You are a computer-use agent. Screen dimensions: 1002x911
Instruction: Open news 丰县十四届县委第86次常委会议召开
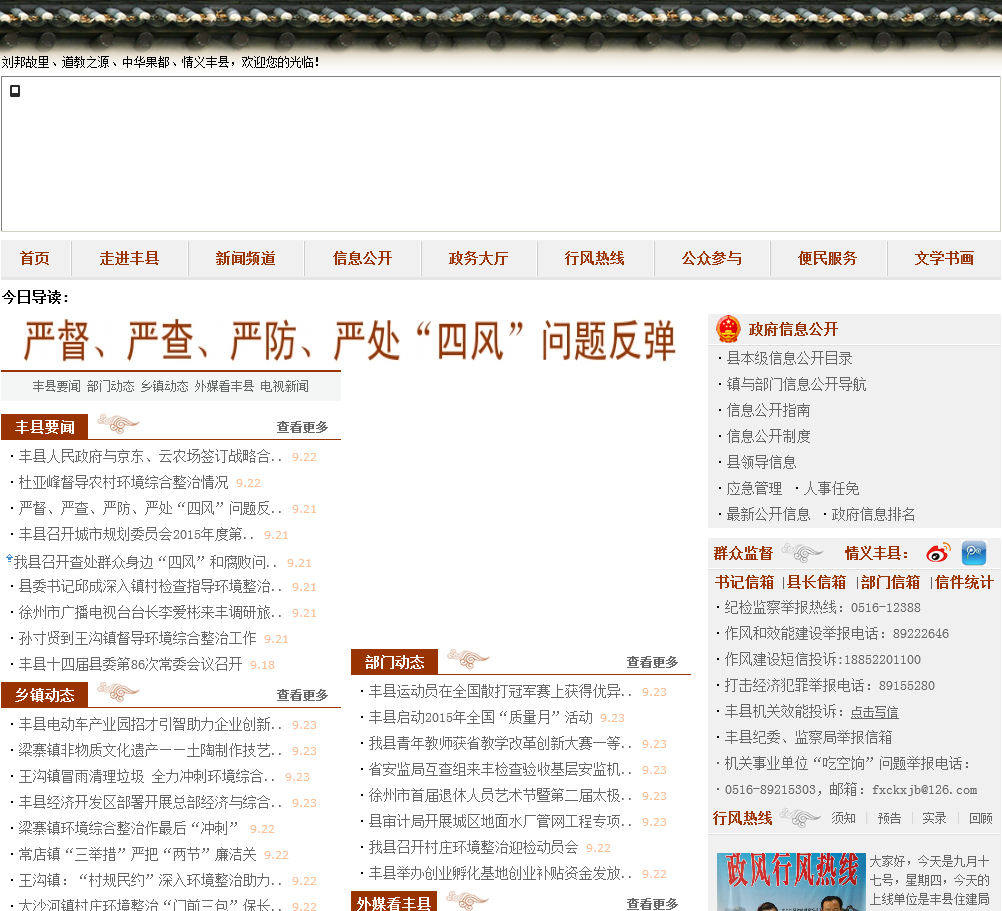[130, 664]
